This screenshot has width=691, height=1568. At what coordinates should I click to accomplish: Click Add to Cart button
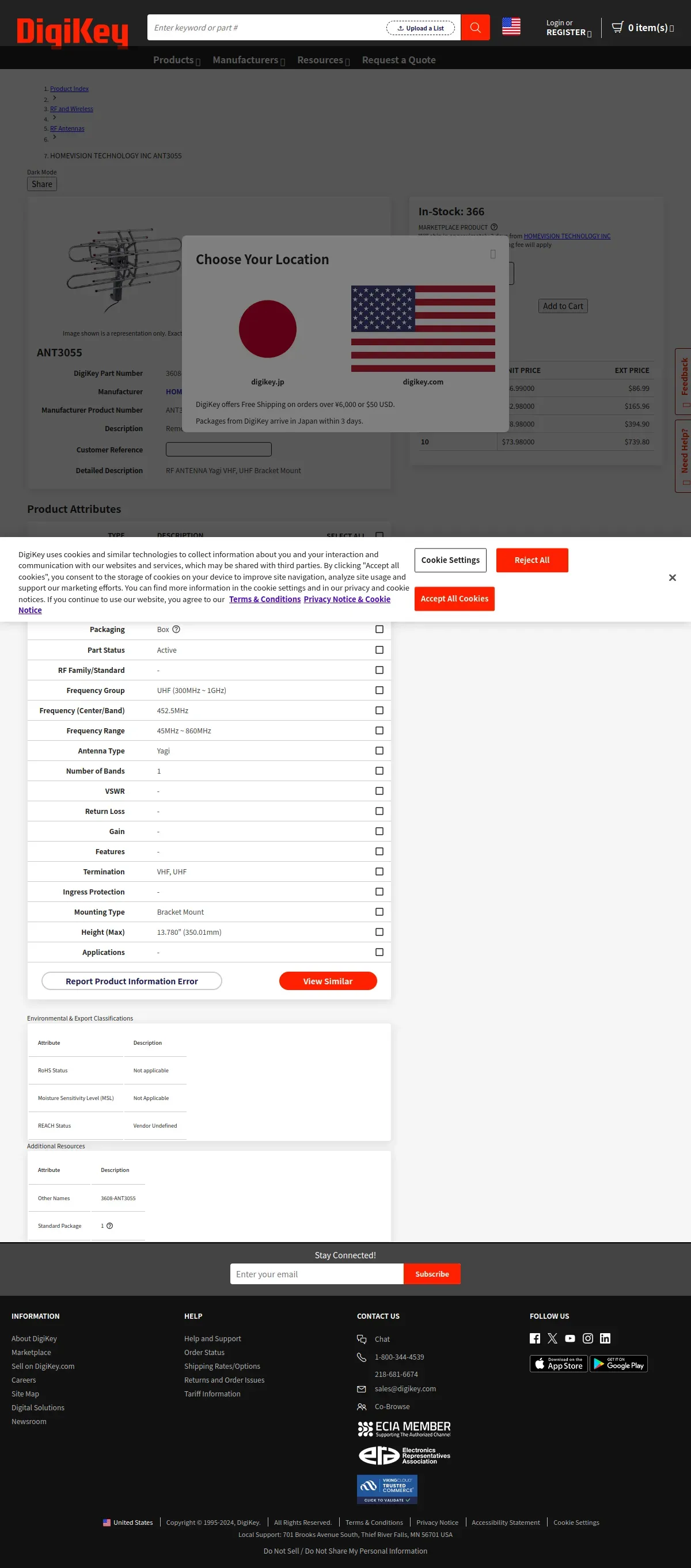[563, 306]
